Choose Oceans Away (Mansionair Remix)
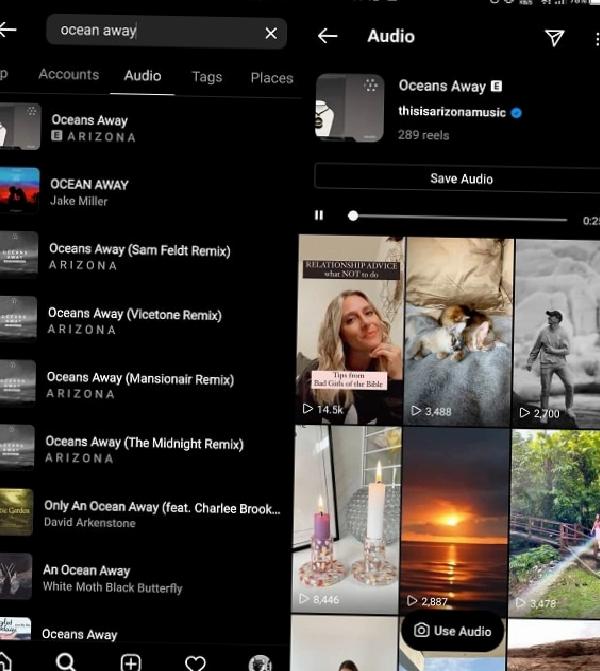The width and height of the screenshot is (600, 671). pyautogui.click(x=146, y=384)
